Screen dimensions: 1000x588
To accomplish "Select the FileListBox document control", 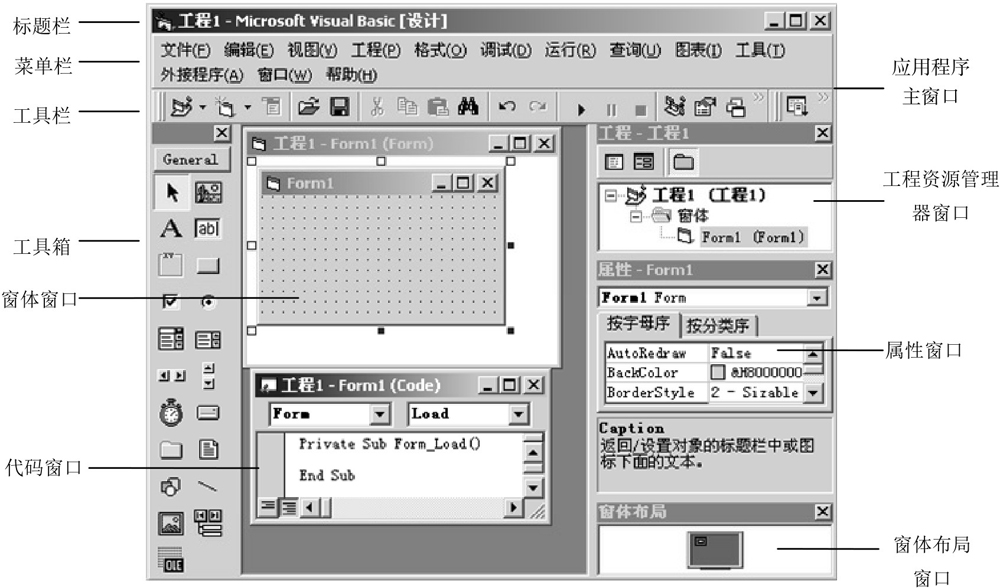I will pos(208,450).
